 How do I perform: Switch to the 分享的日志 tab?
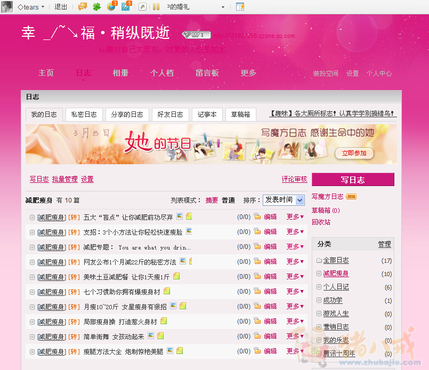127,114
